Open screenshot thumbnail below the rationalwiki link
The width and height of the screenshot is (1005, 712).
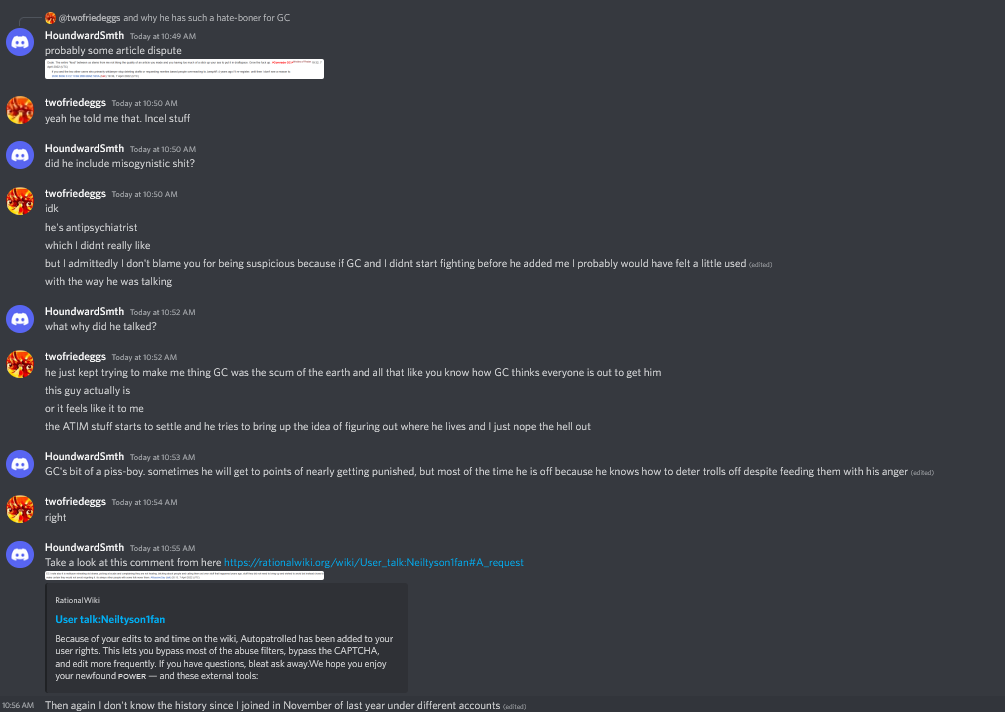point(184,575)
